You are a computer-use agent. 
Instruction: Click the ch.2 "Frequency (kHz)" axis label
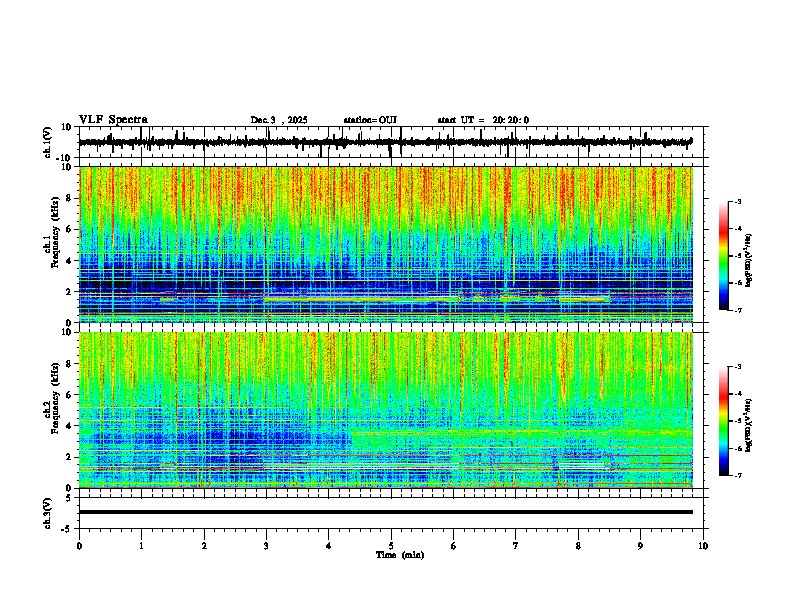[55, 398]
